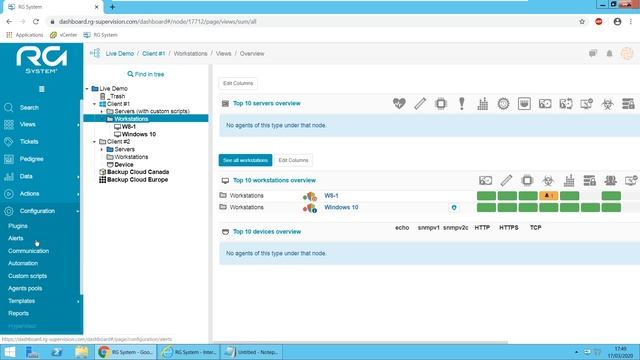
Task: Click Client #1 breadcrumb link
Action: (x=153, y=54)
